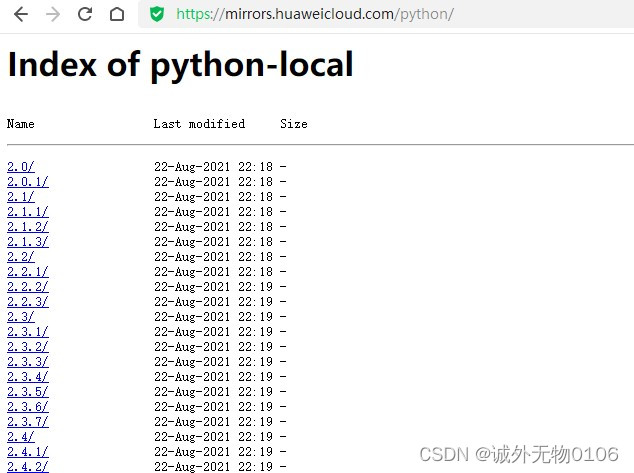The height and width of the screenshot is (473, 634).
Task: Select the modified date of the 2.2.2/ row
Action: click(x=213, y=286)
